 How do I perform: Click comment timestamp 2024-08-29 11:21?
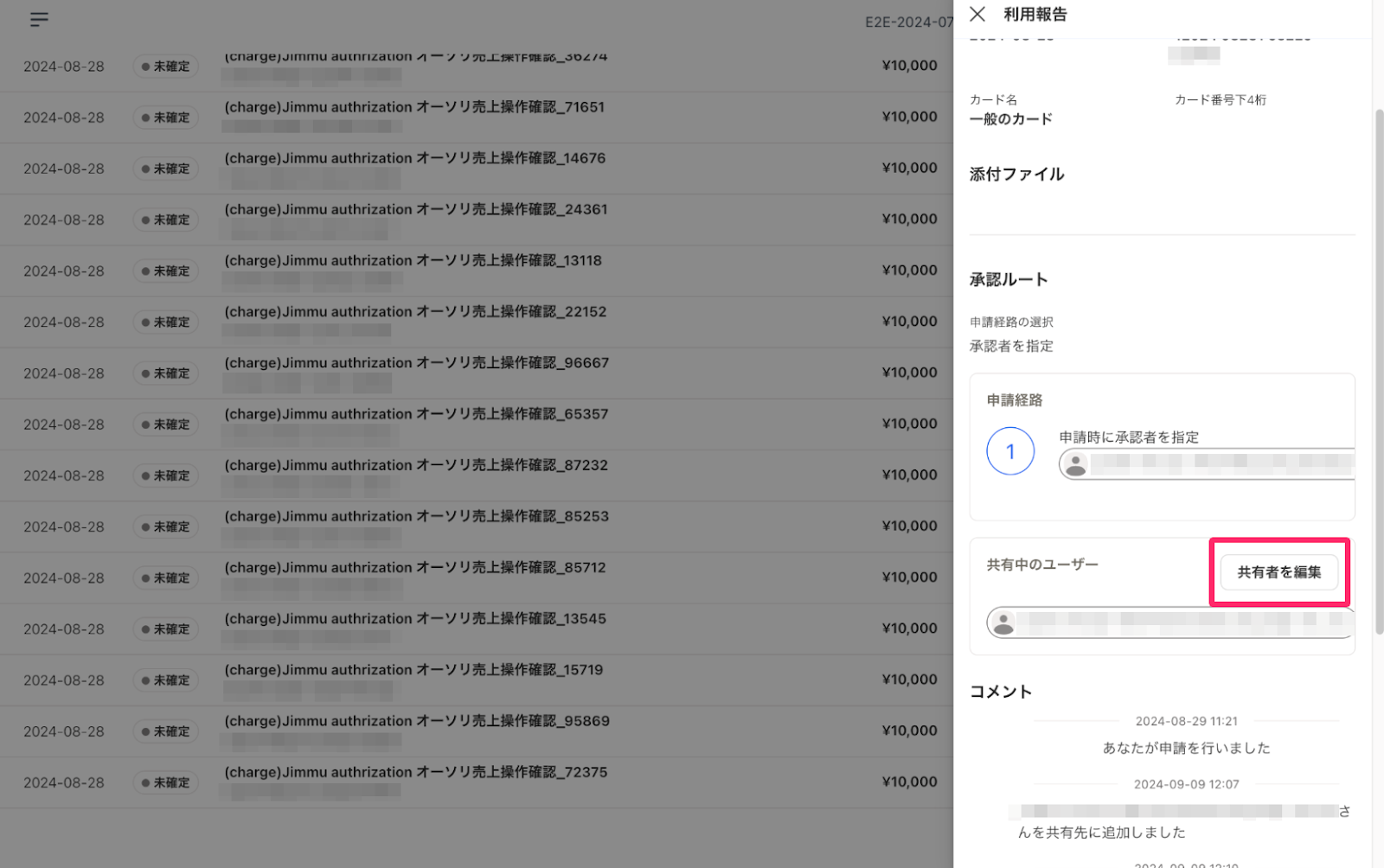(1187, 721)
